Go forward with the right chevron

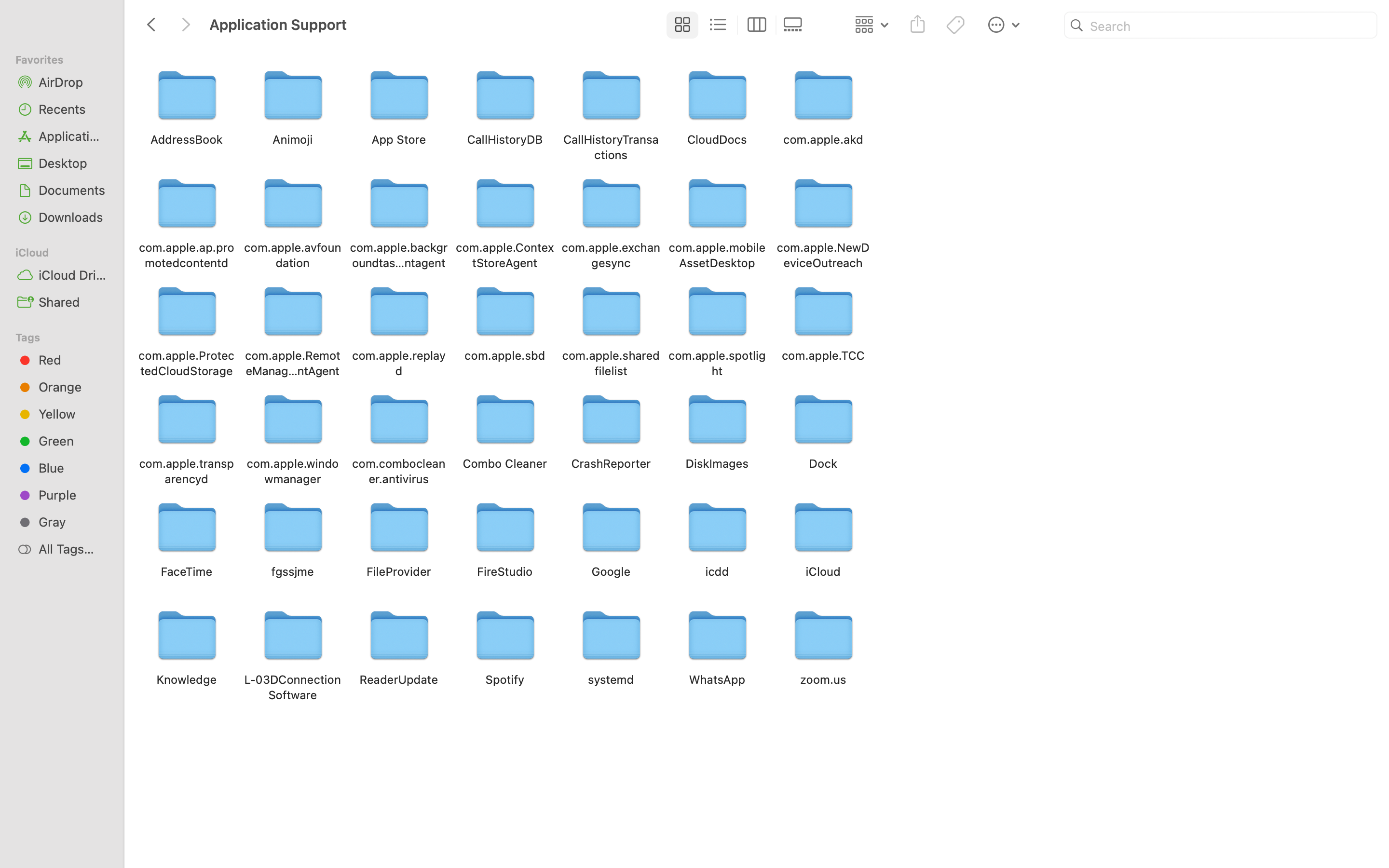(185, 25)
